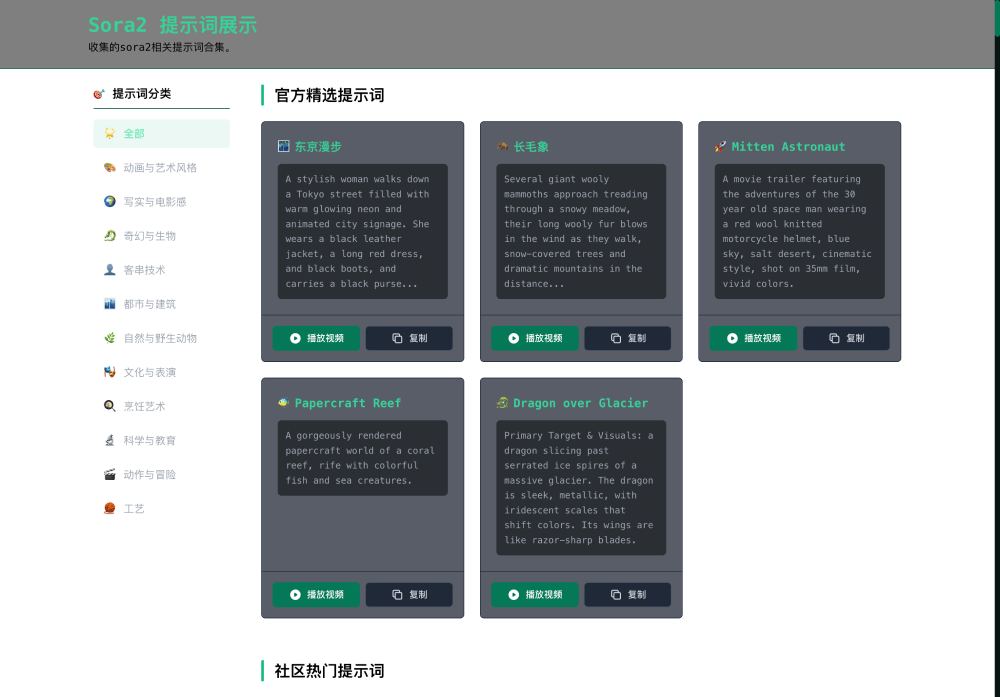Click the microscope icon beside 科学与教育
The height and width of the screenshot is (697, 1000).
tap(110, 440)
